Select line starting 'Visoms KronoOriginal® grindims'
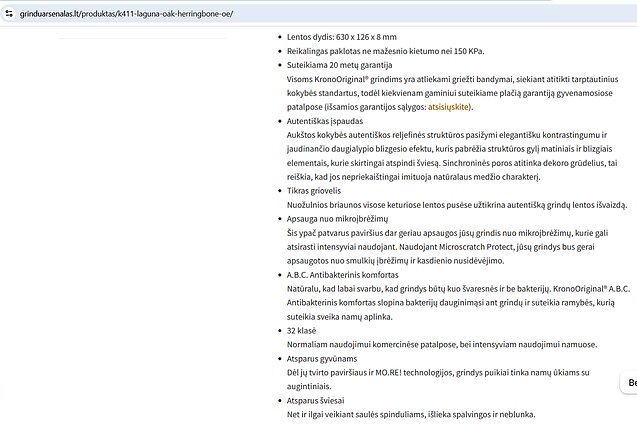This screenshot has width=637, height=425. tap(453, 79)
